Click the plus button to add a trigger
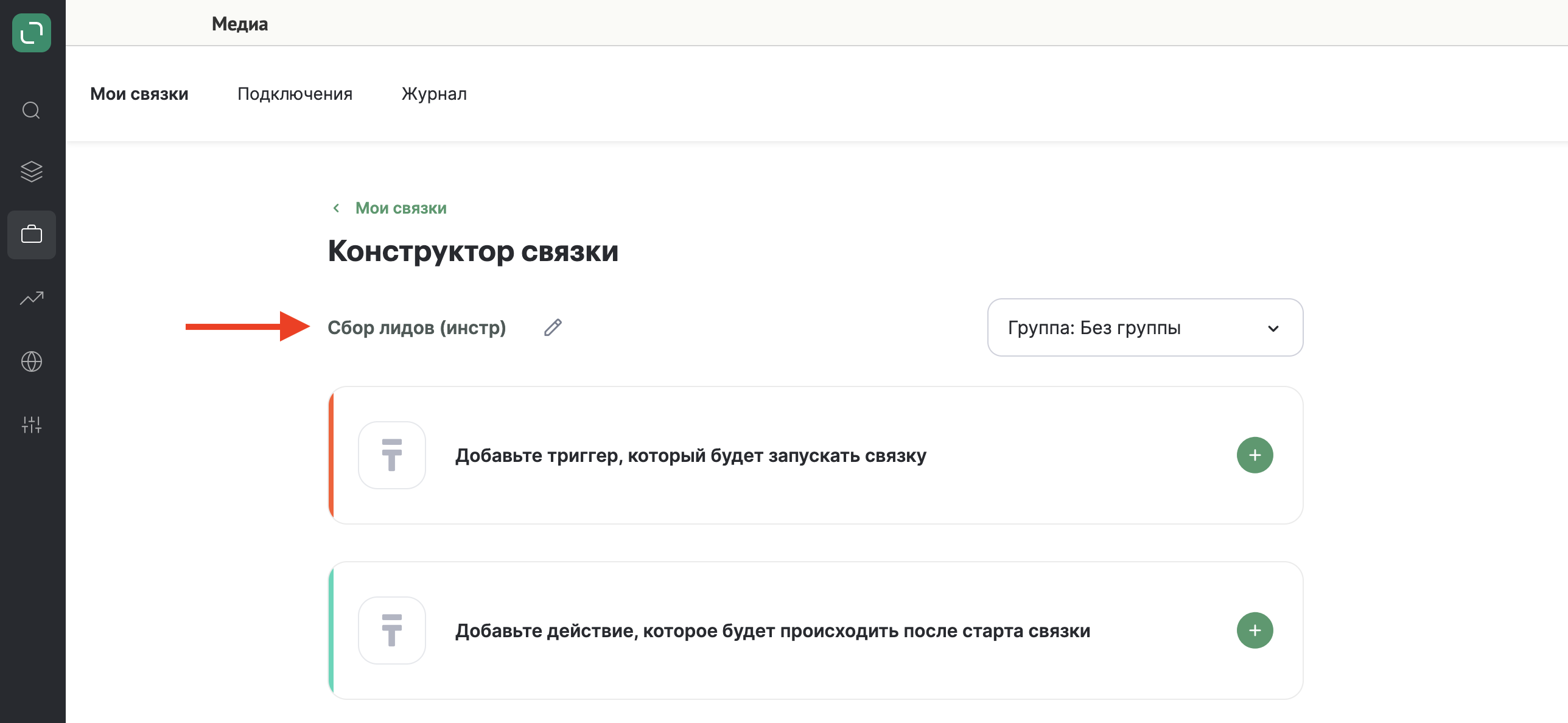This screenshot has width=1568, height=723. (1255, 455)
